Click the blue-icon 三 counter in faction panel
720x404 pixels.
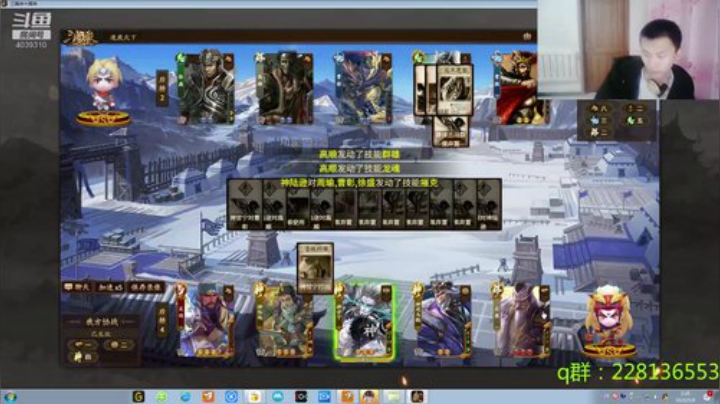(598, 120)
